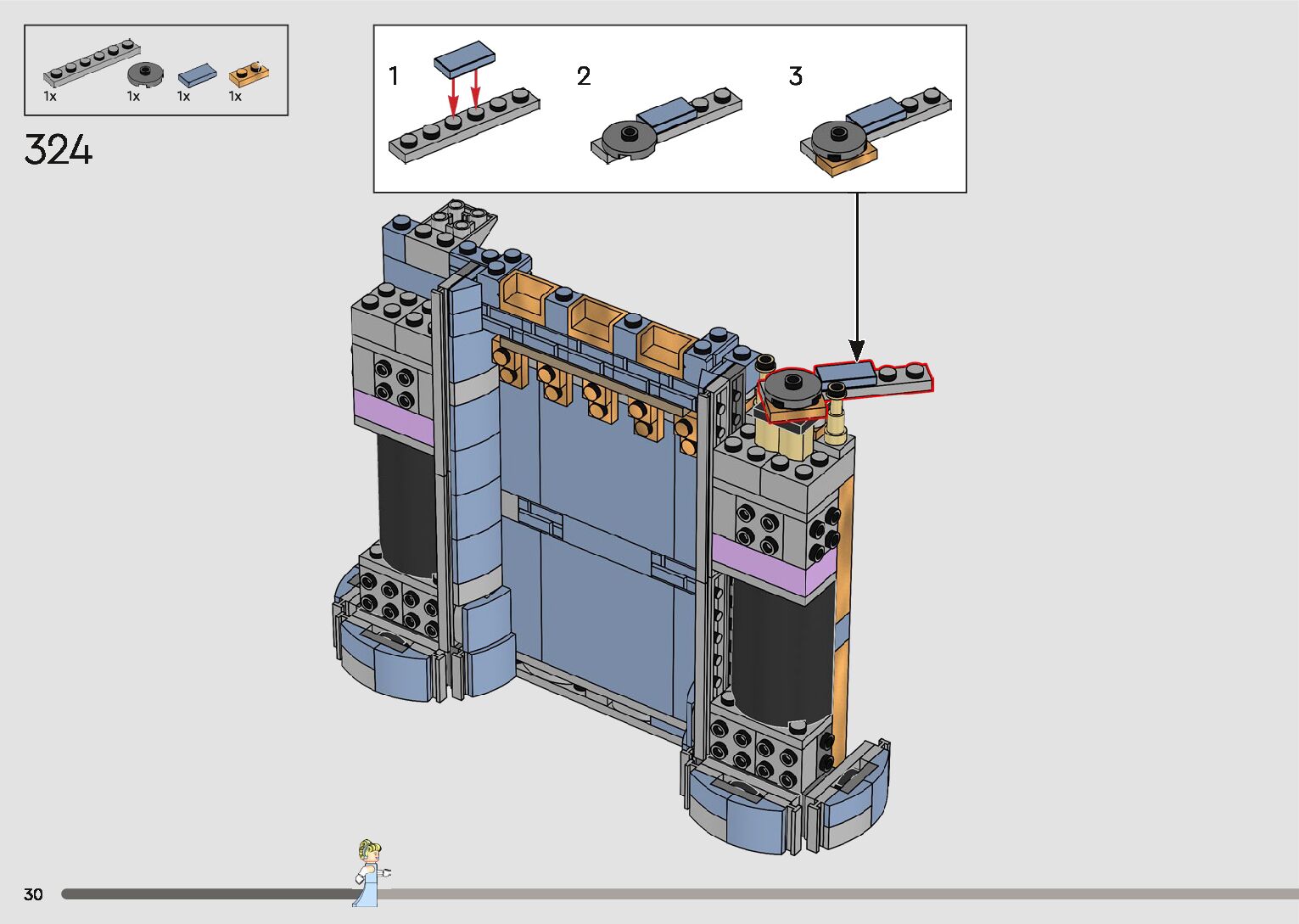Click page number 30

tap(33, 894)
